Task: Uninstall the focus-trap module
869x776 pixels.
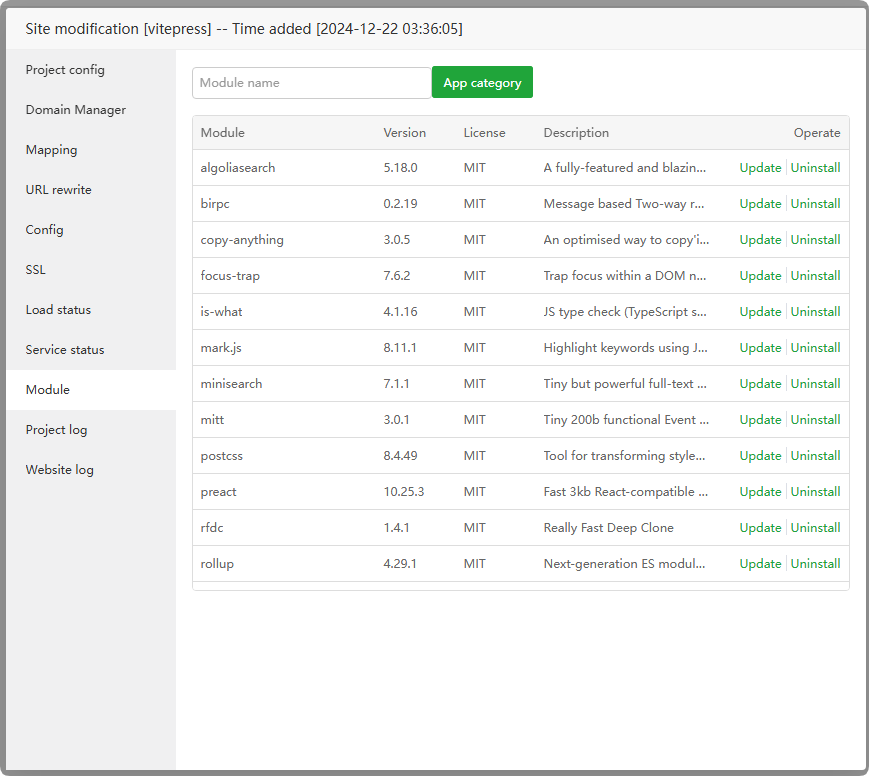Action: (x=815, y=276)
